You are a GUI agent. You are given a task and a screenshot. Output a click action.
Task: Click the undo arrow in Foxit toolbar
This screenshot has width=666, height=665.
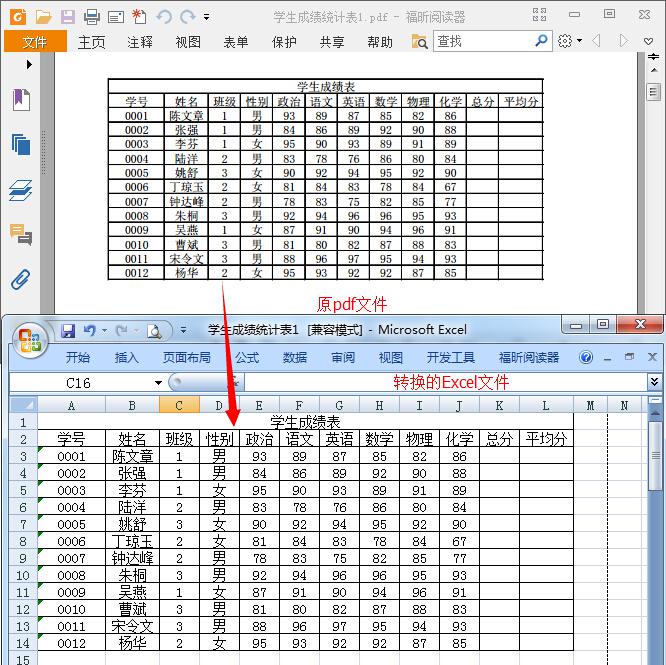click(x=164, y=17)
